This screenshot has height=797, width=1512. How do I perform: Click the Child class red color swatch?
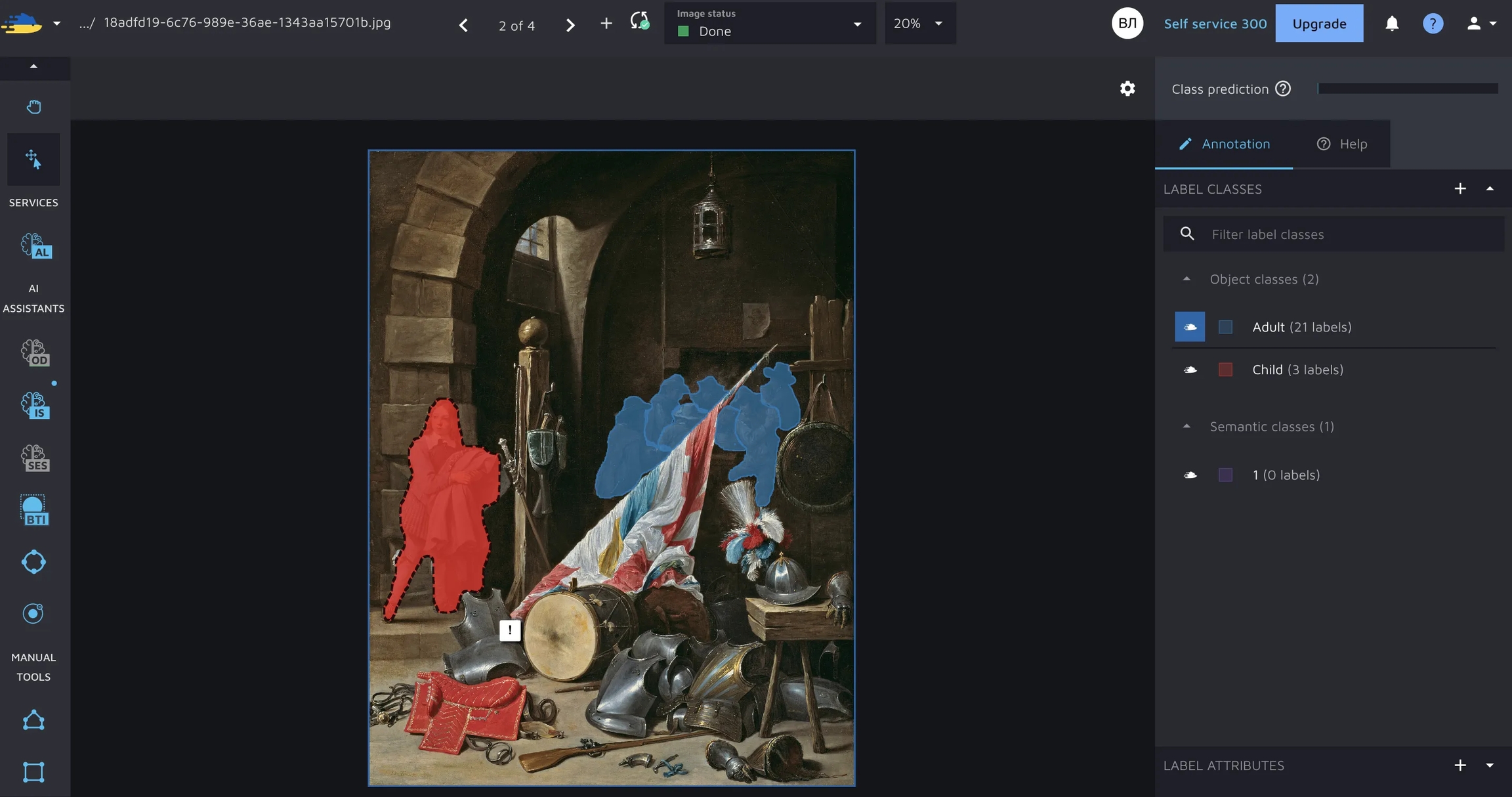click(x=1225, y=370)
